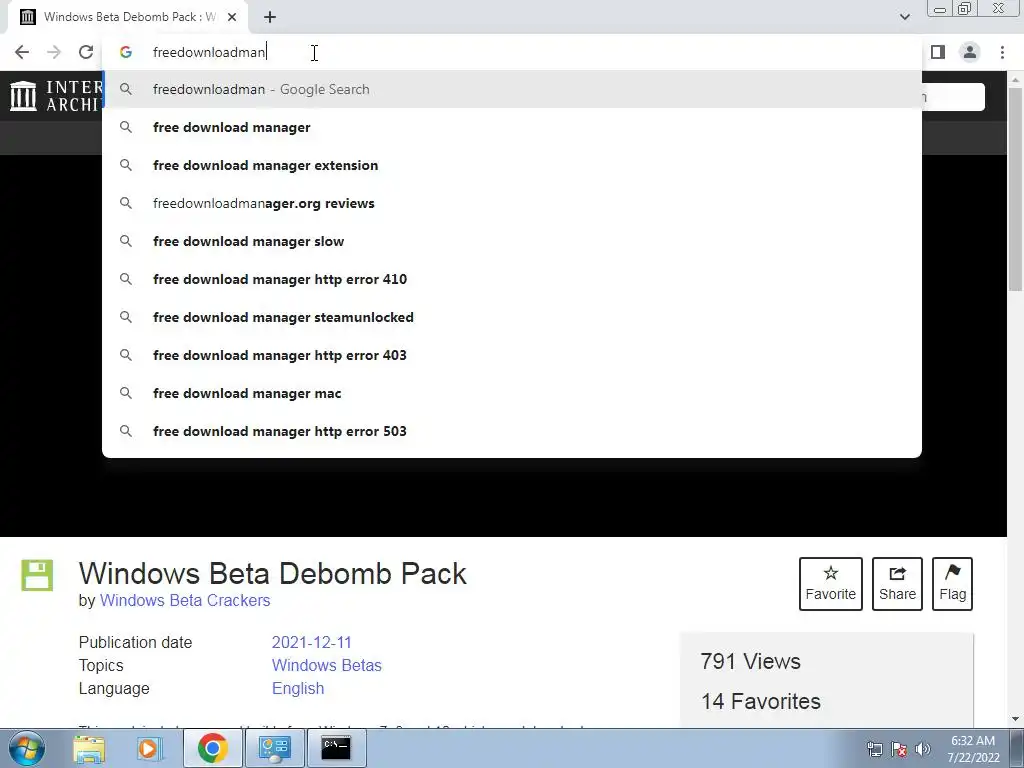
Task: Open the English language link
Action: (298, 688)
